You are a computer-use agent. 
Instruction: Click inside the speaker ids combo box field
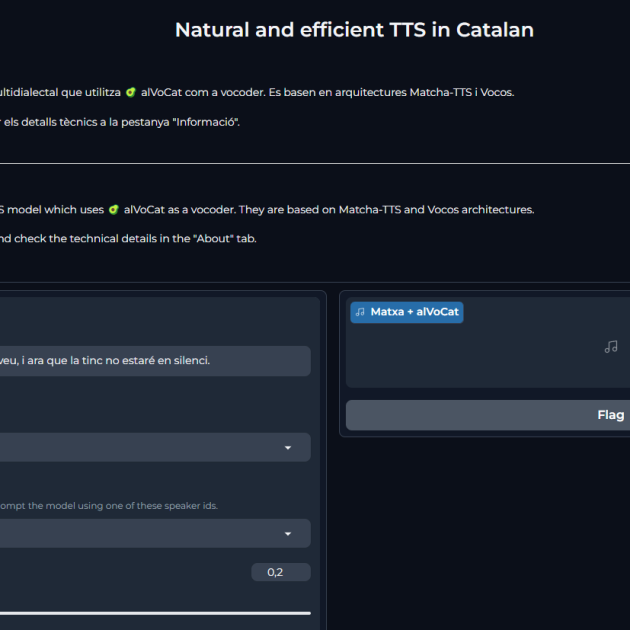click(x=155, y=533)
